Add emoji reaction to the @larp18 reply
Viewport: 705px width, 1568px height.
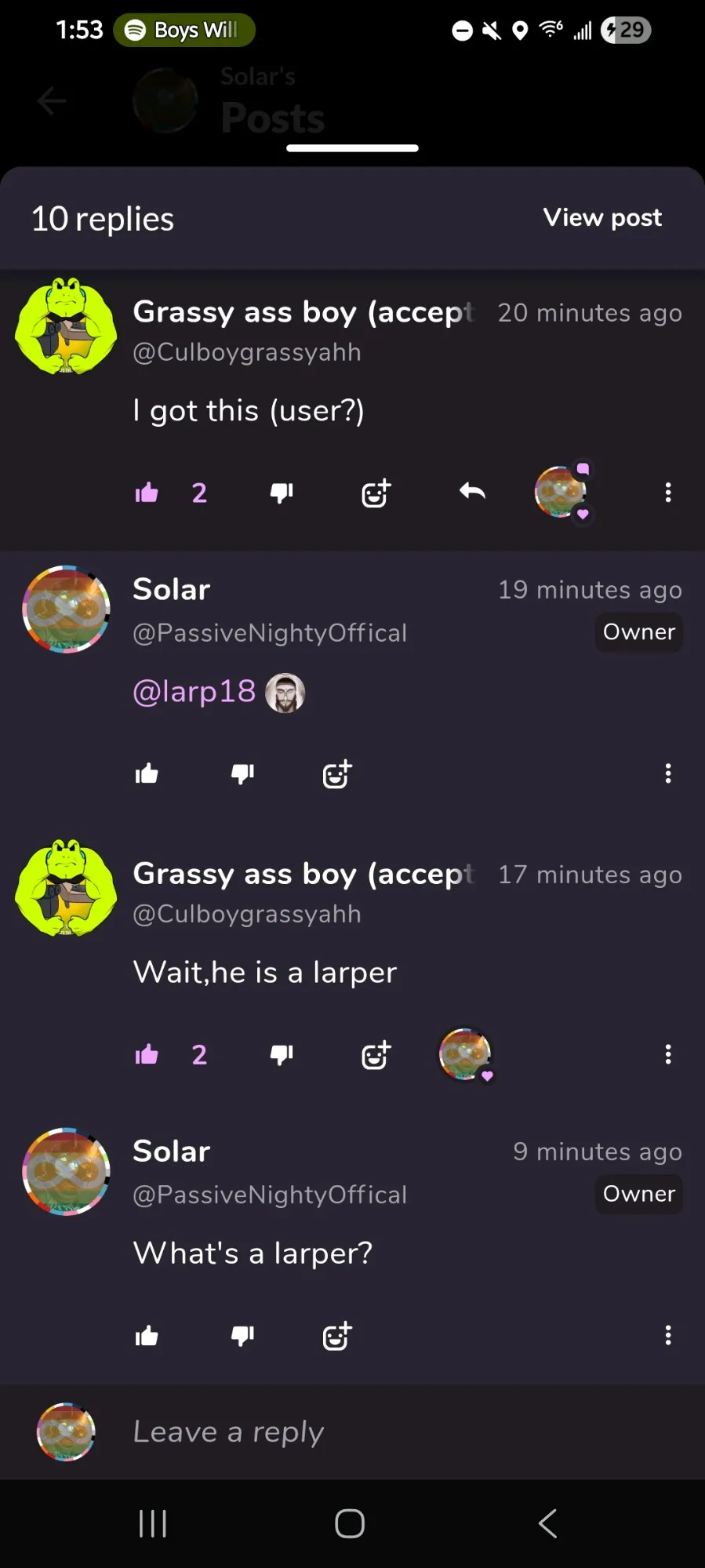(337, 774)
